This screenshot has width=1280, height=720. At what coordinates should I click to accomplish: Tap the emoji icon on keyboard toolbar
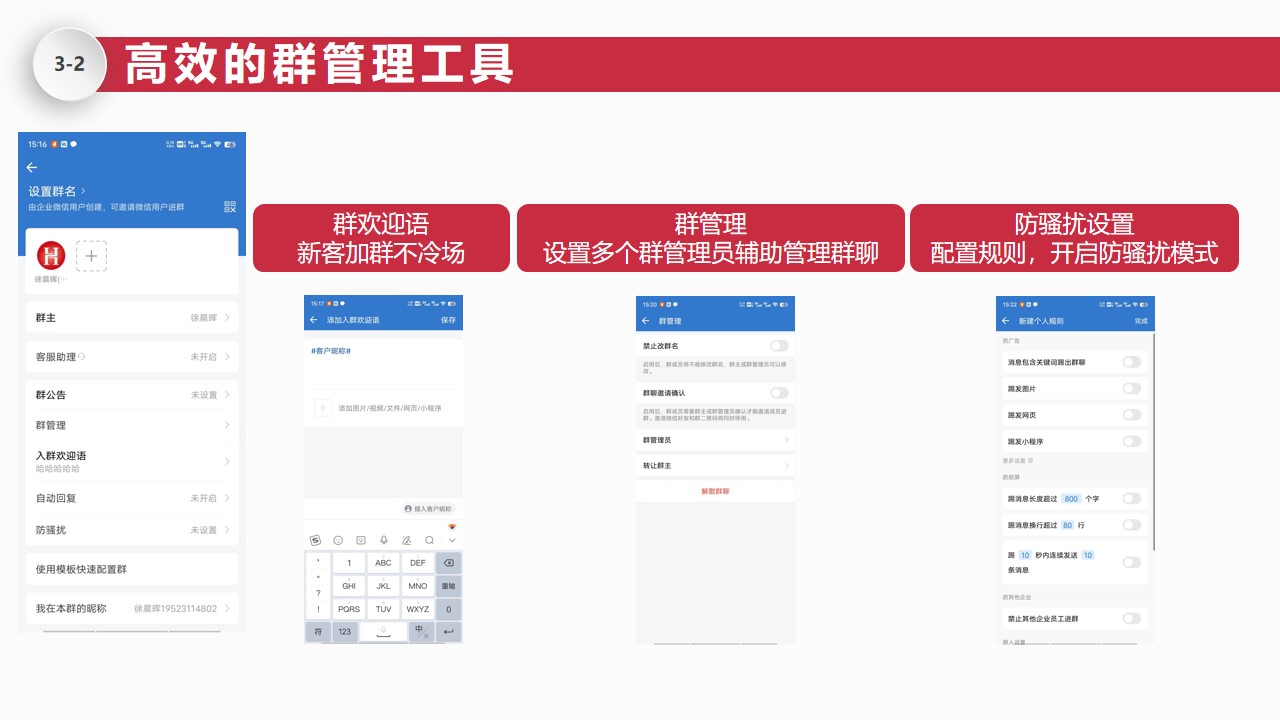(x=338, y=540)
